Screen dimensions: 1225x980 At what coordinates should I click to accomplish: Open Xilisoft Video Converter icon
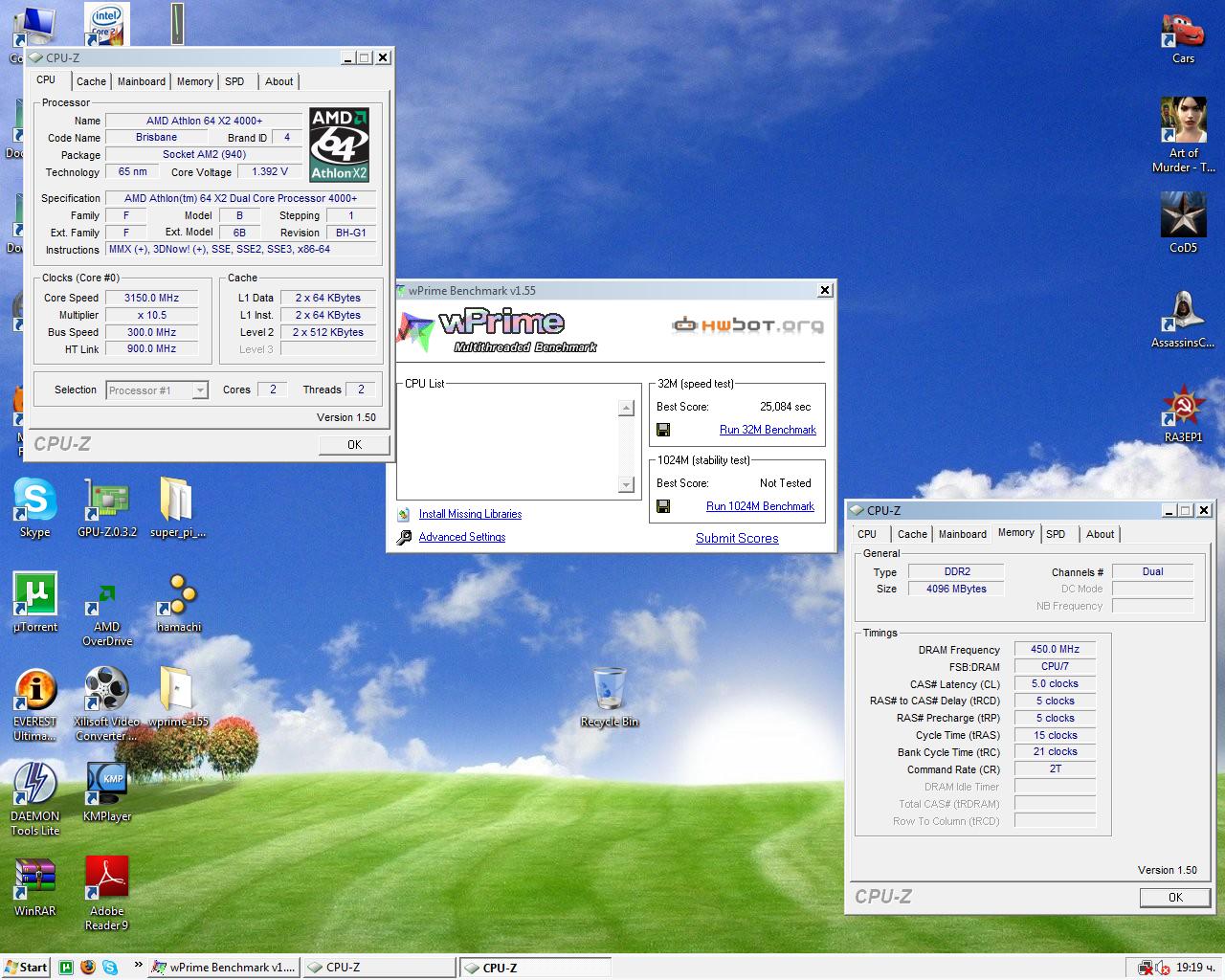coord(107,703)
